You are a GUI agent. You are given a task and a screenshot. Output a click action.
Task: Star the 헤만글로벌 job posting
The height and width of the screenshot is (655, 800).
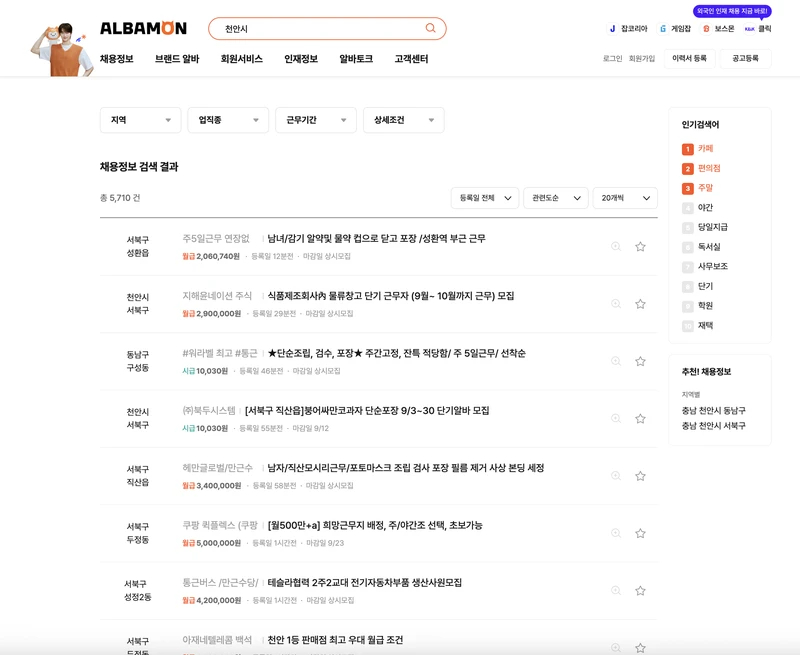[638, 478]
